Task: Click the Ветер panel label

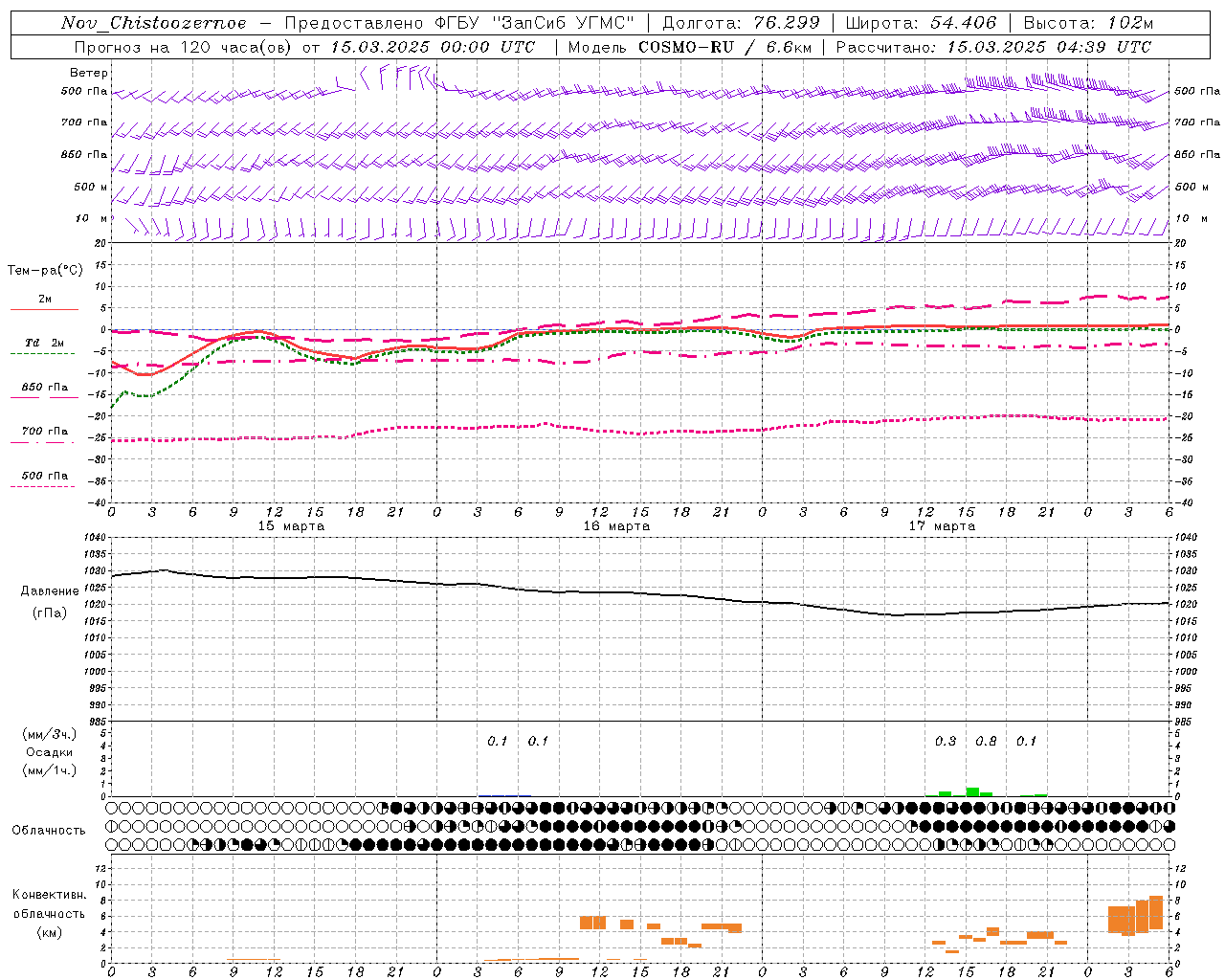Action: (x=89, y=73)
